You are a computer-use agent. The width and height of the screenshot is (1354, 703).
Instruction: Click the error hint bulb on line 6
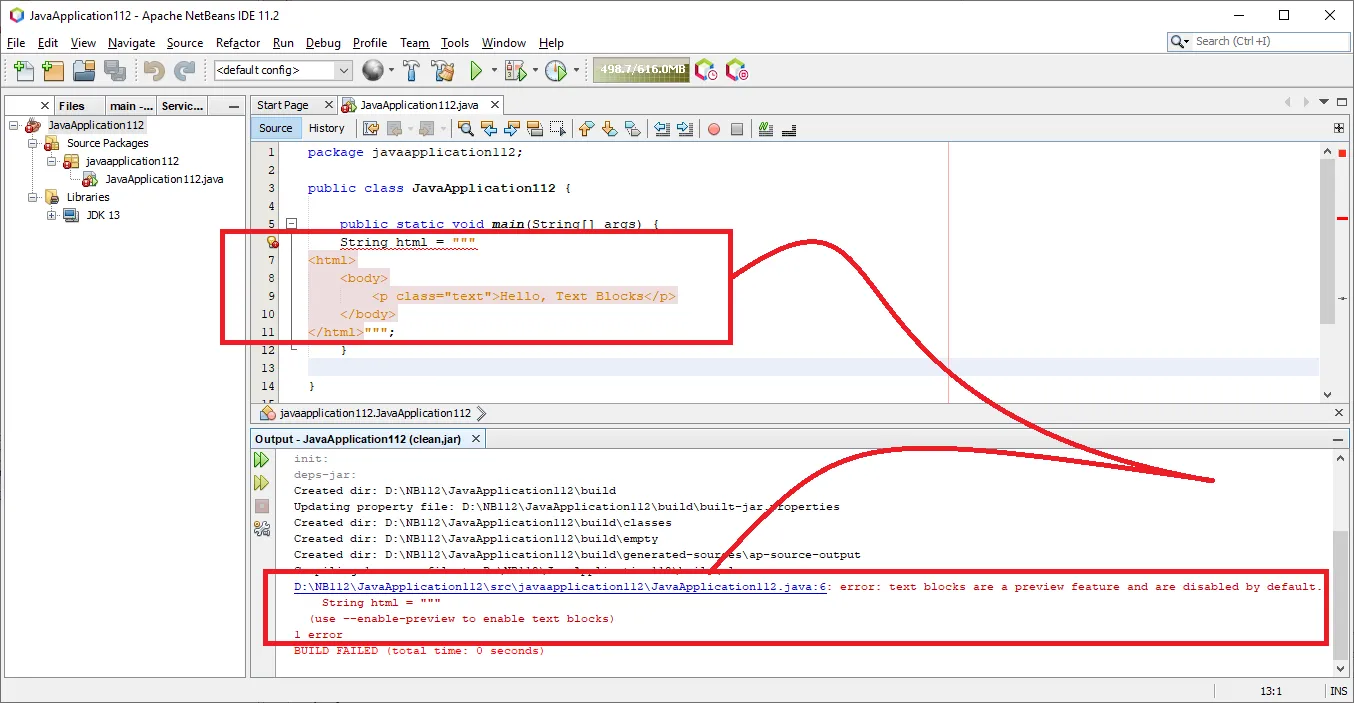[x=271, y=242]
